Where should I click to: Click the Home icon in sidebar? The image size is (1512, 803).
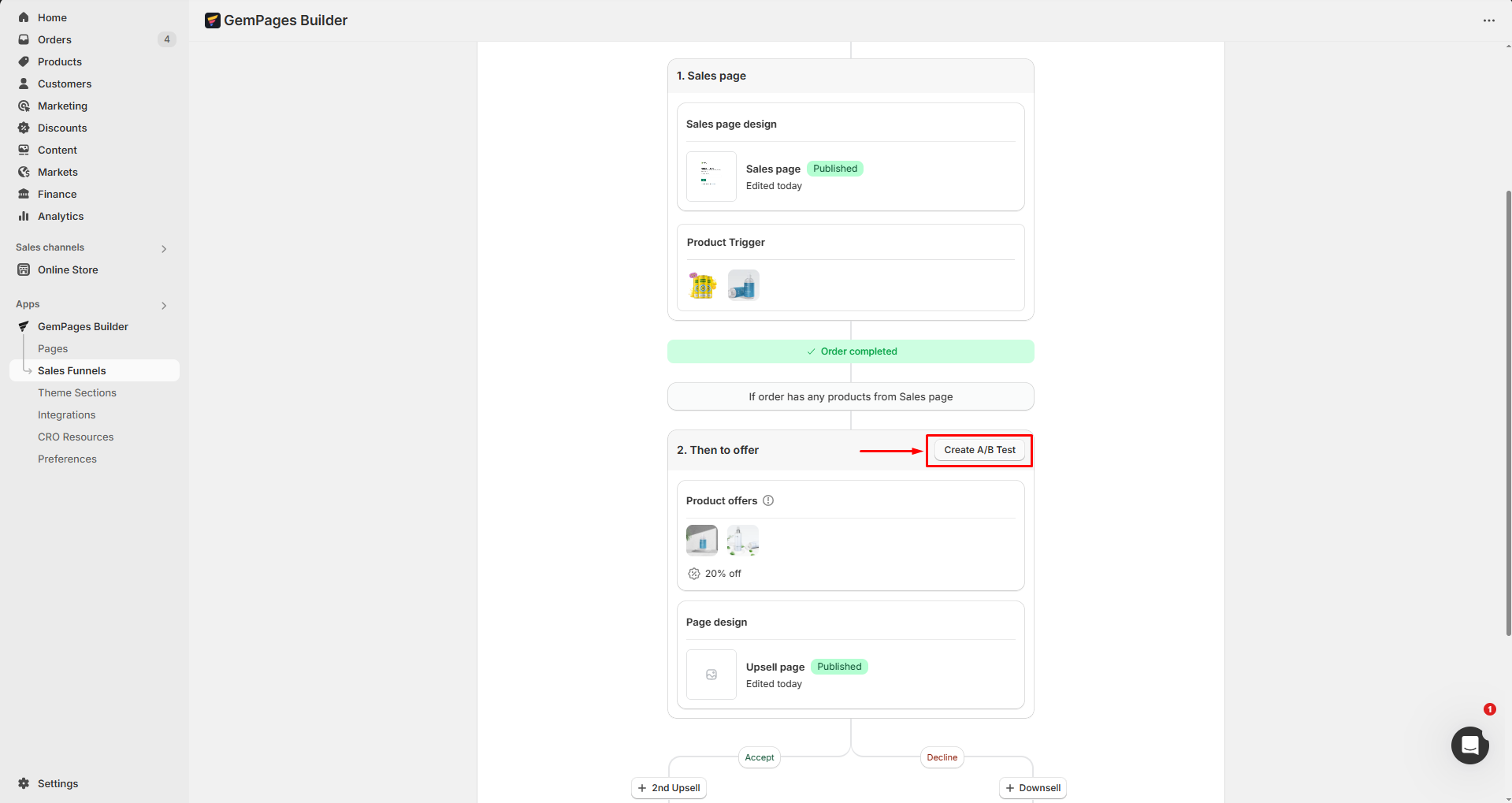point(24,17)
